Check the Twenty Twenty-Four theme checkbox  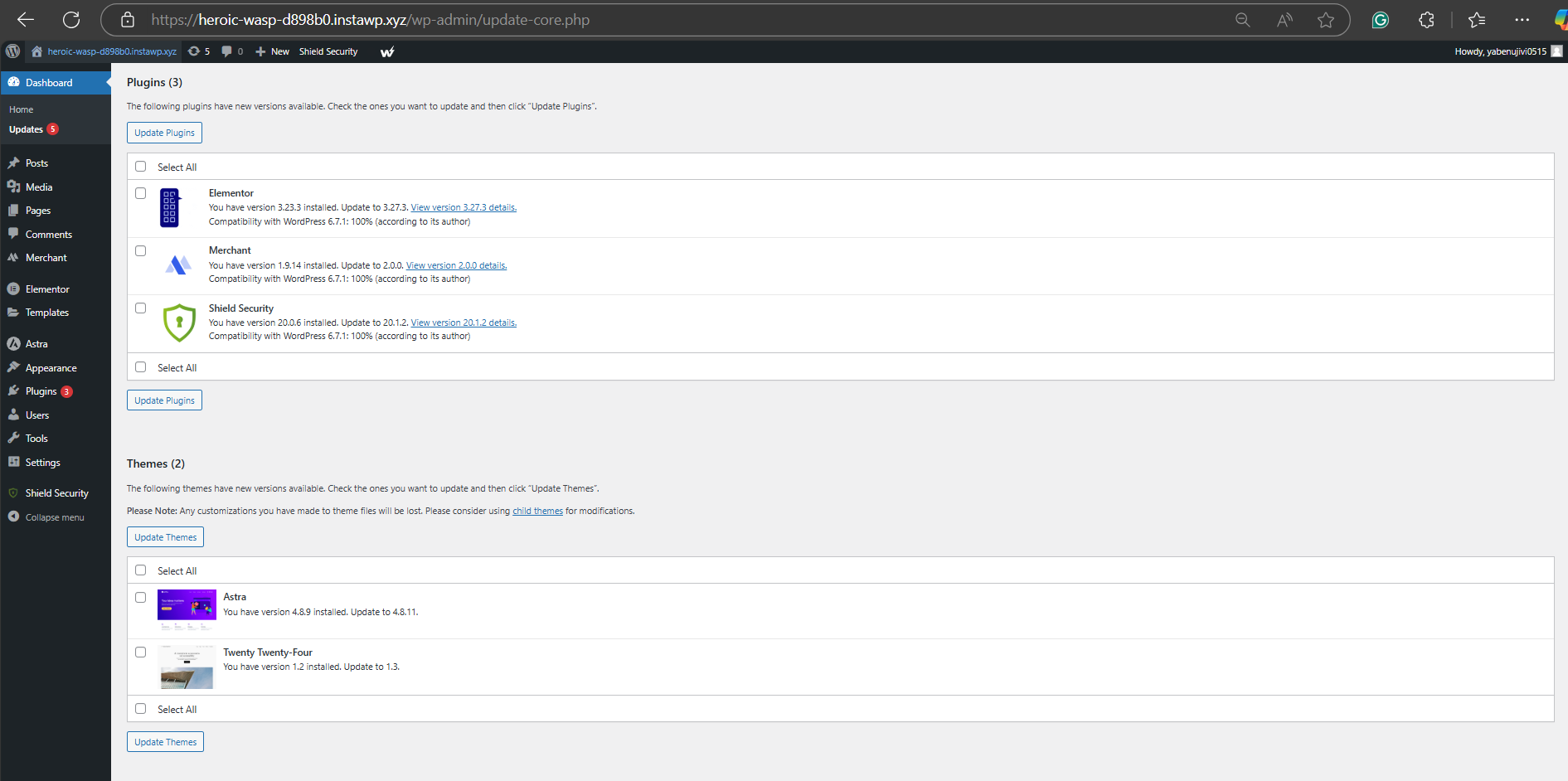[x=141, y=652]
